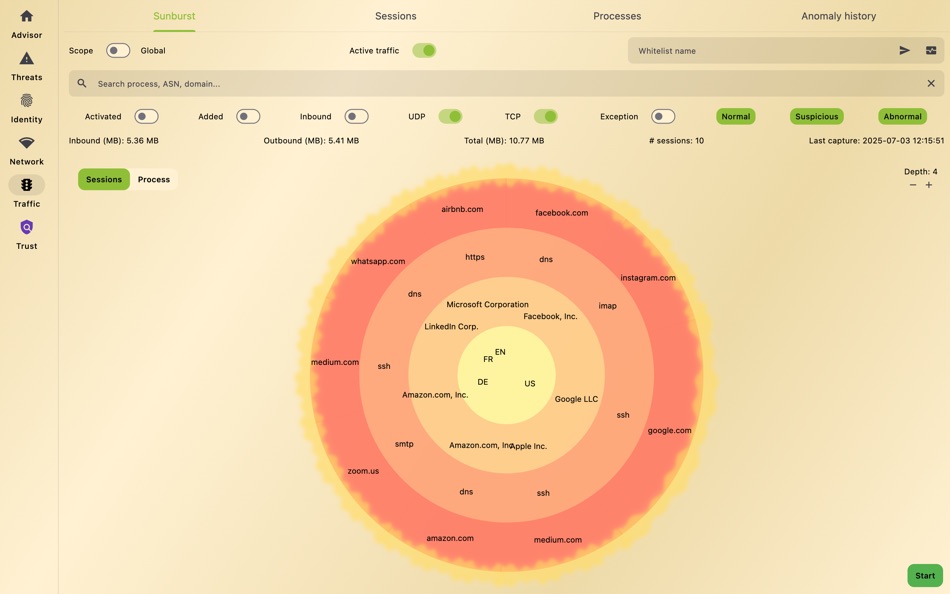Click the instagram.com segment
Viewport: 950px width, 594px height.
pos(648,278)
